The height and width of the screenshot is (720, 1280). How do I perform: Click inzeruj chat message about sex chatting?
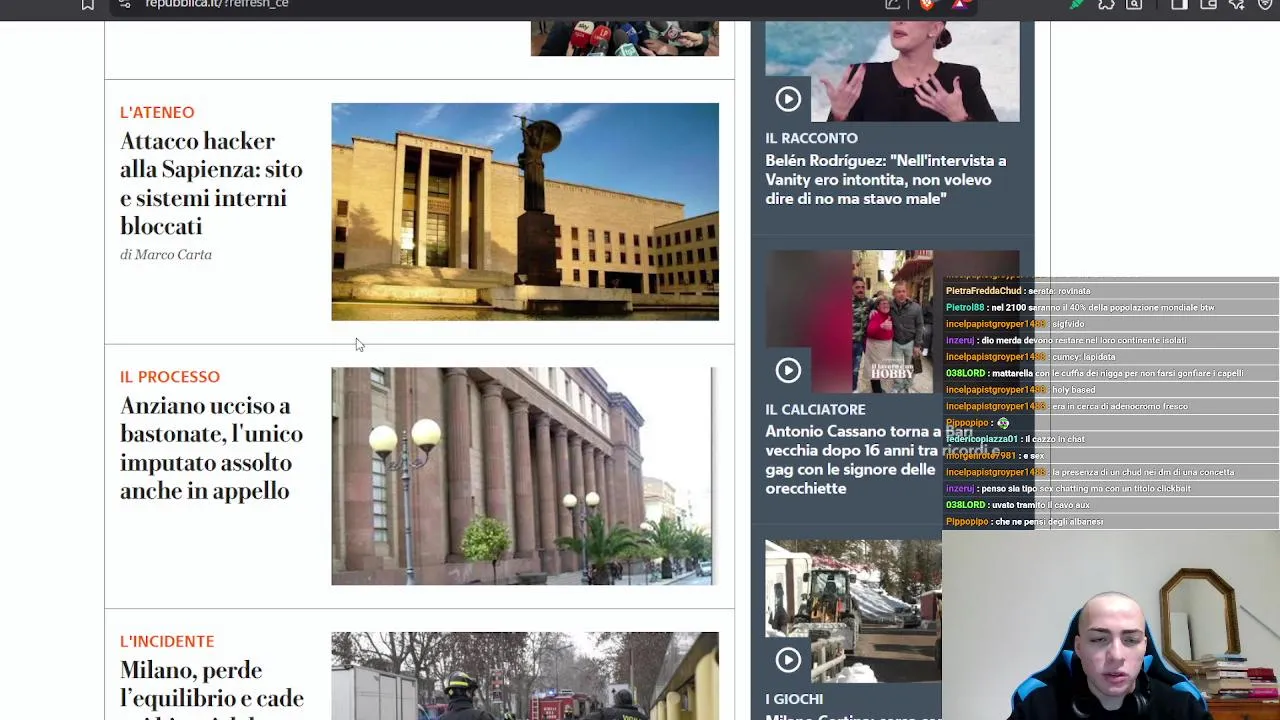[x=1067, y=488]
